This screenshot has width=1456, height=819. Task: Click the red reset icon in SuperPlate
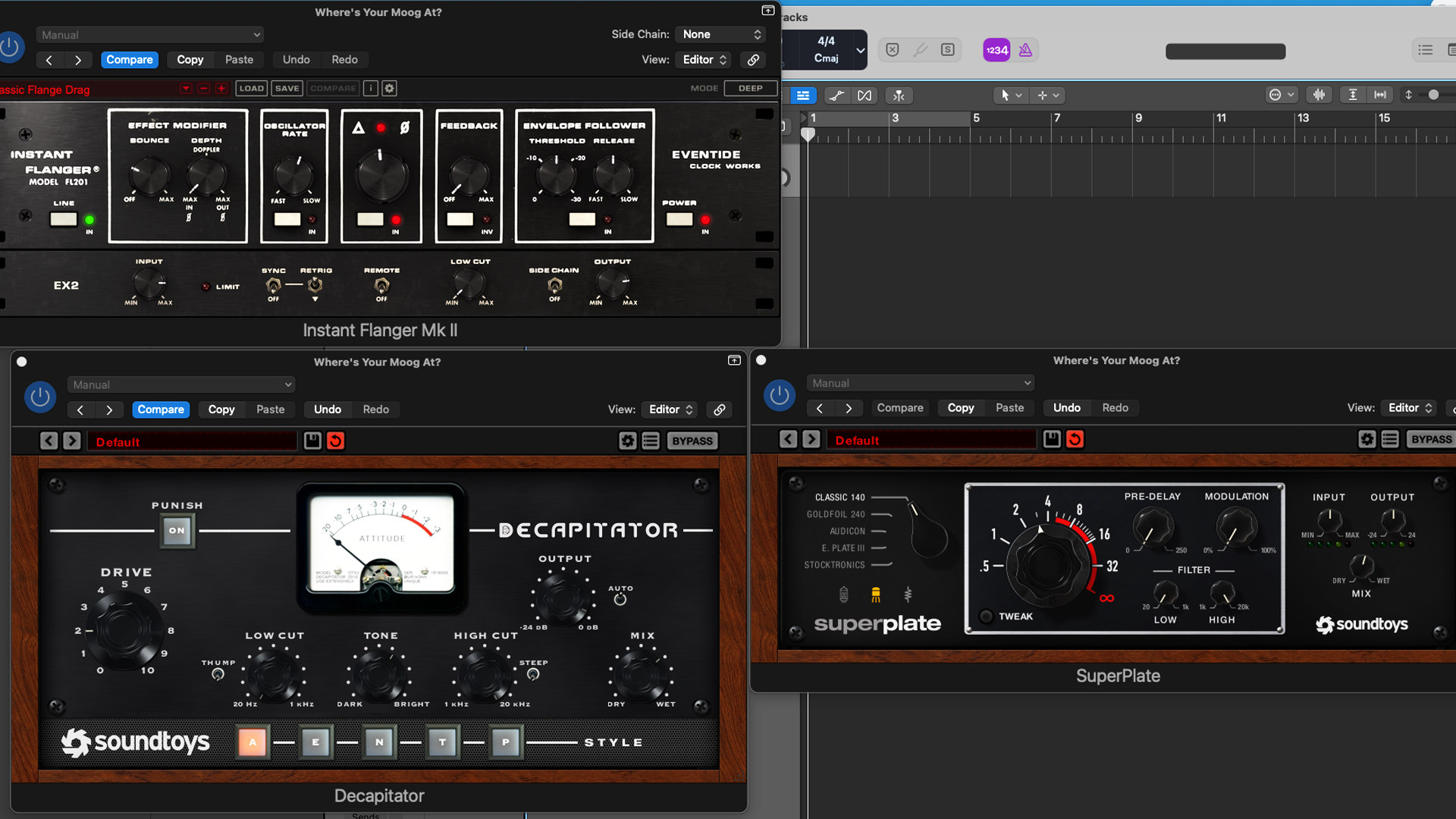tap(1075, 439)
